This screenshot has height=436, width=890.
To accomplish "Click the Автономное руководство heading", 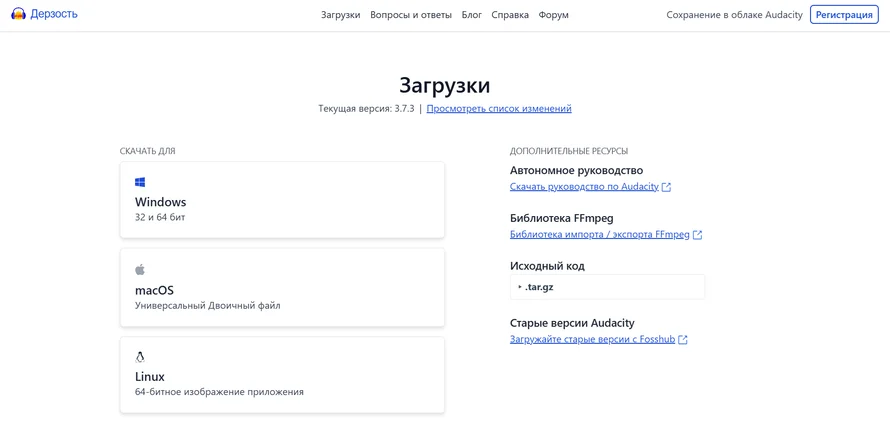I will pos(577,170).
